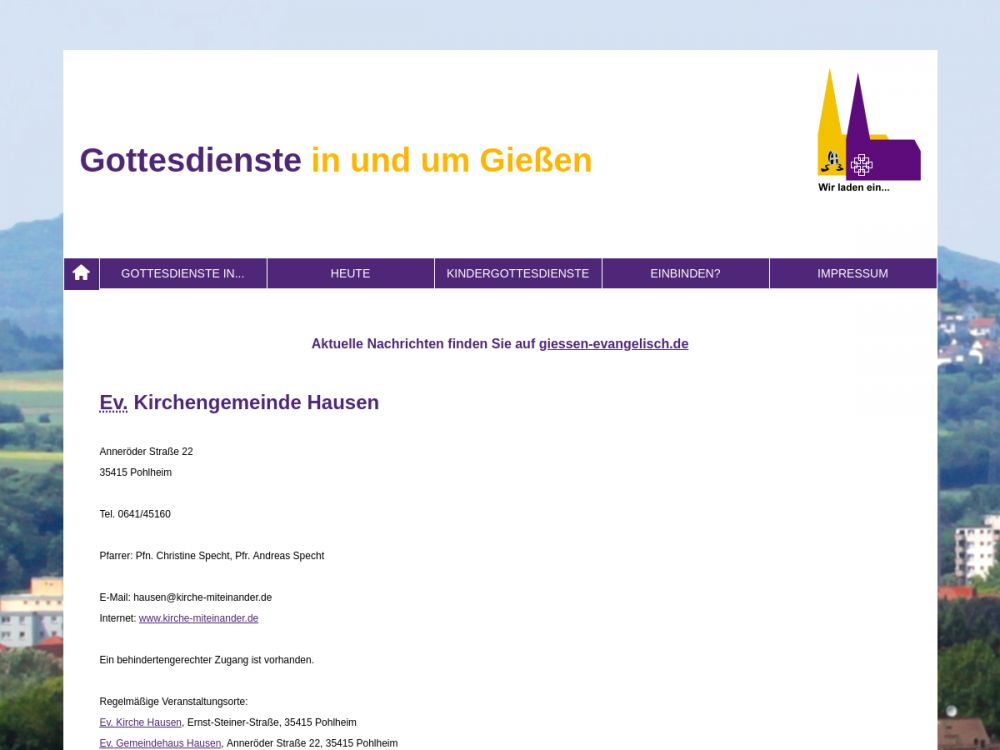Open the 'Ev. Kirche Hausen' venue link
The width and height of the screenshot is (1000, 750).
click(140, 722)
